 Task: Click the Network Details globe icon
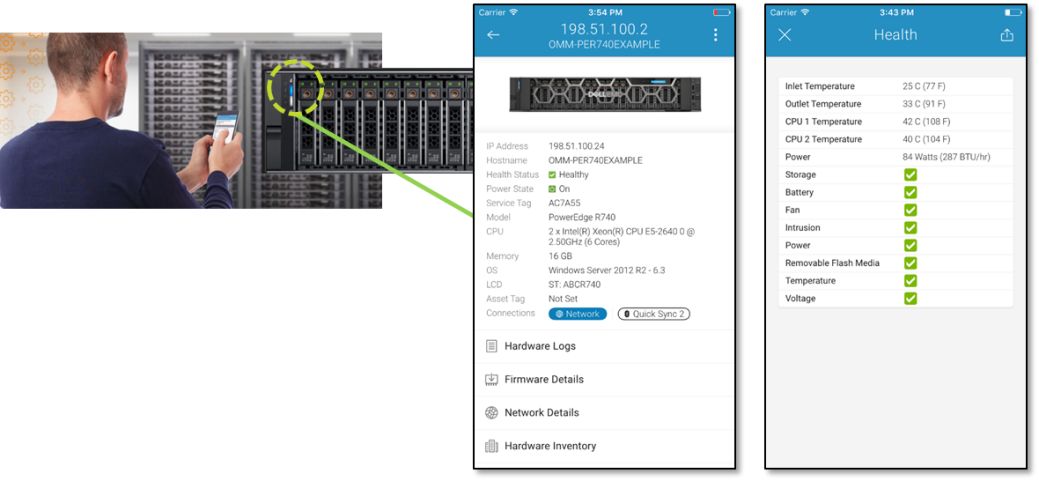click(x=491, y=413)
